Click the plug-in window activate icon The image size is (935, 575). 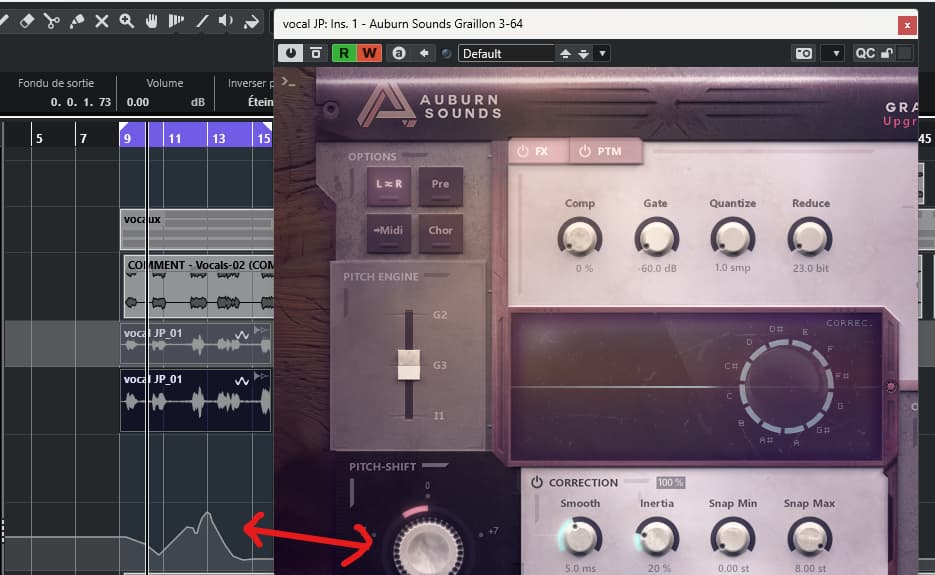coord(315,53)
